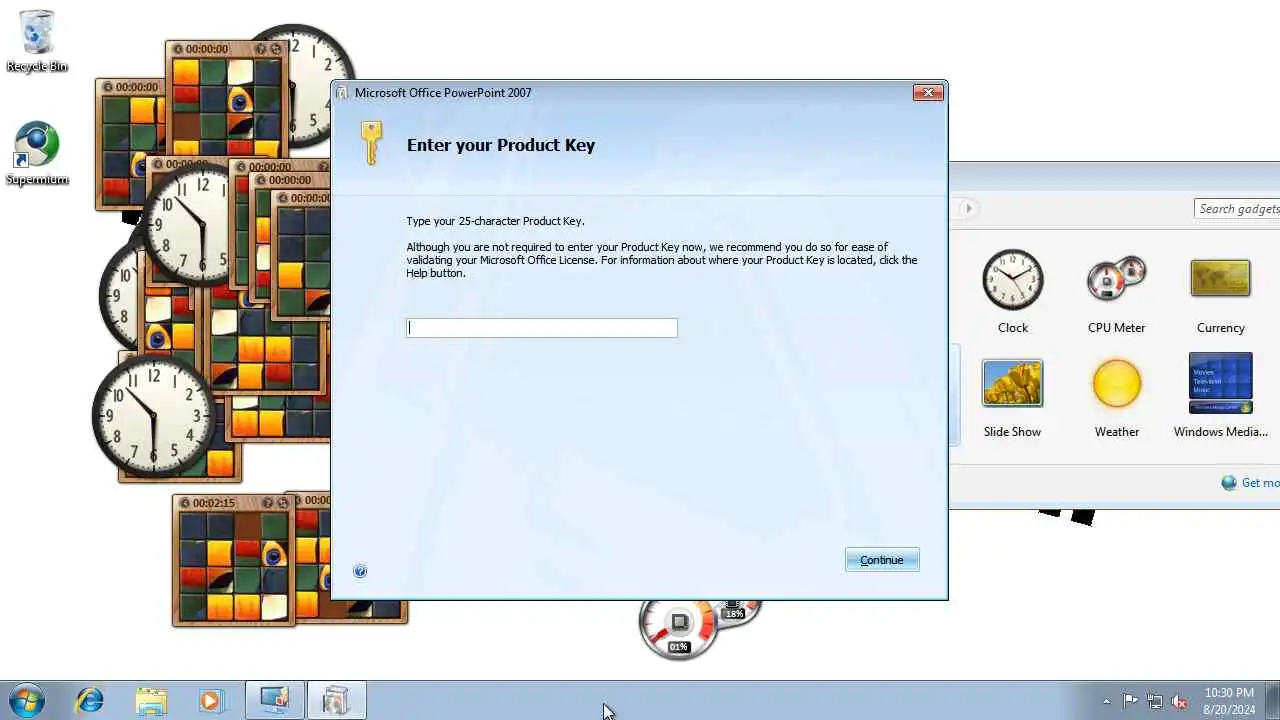Open the Action Center flag icon

pos(1130,701)
